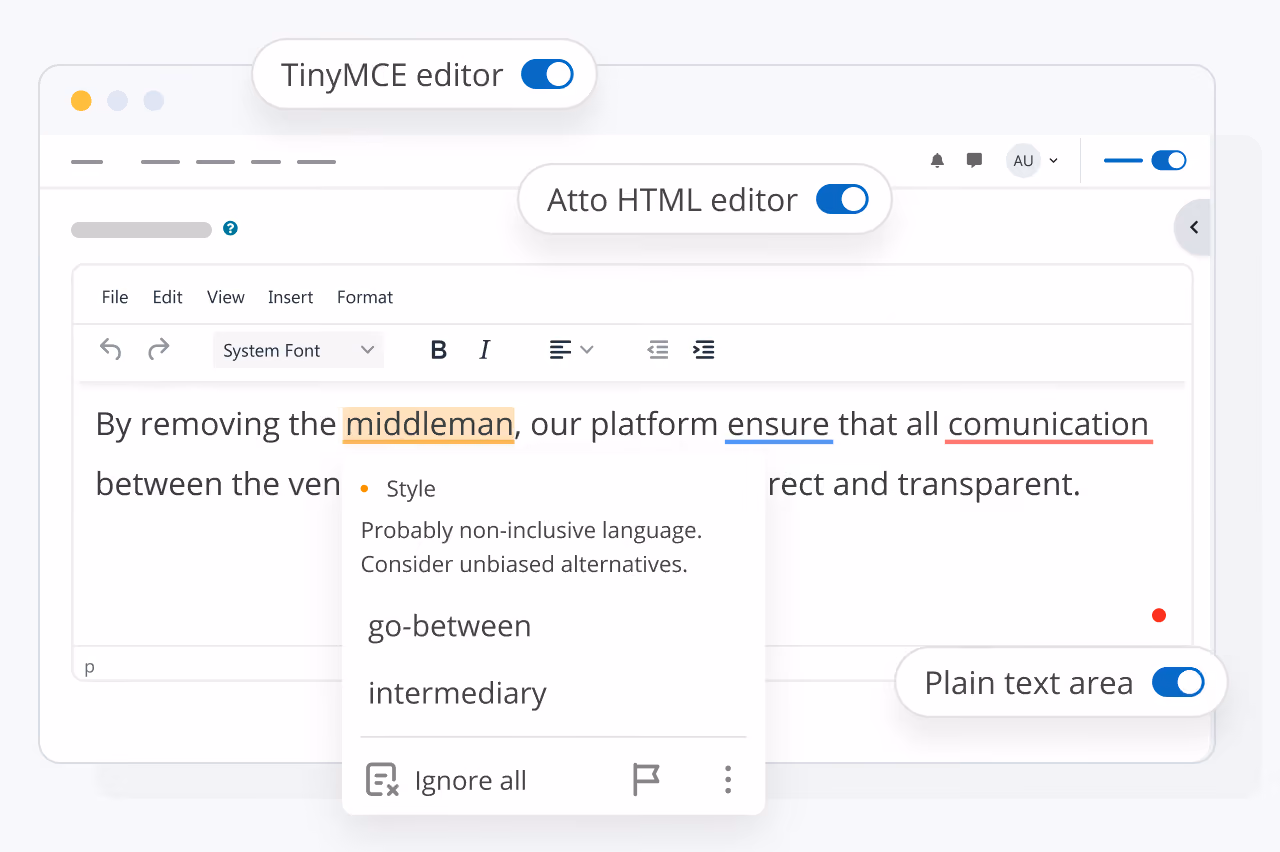Screen dimensions: 1280x852
Task: Click the misspelled word comunication
Action: (1048, 424)
